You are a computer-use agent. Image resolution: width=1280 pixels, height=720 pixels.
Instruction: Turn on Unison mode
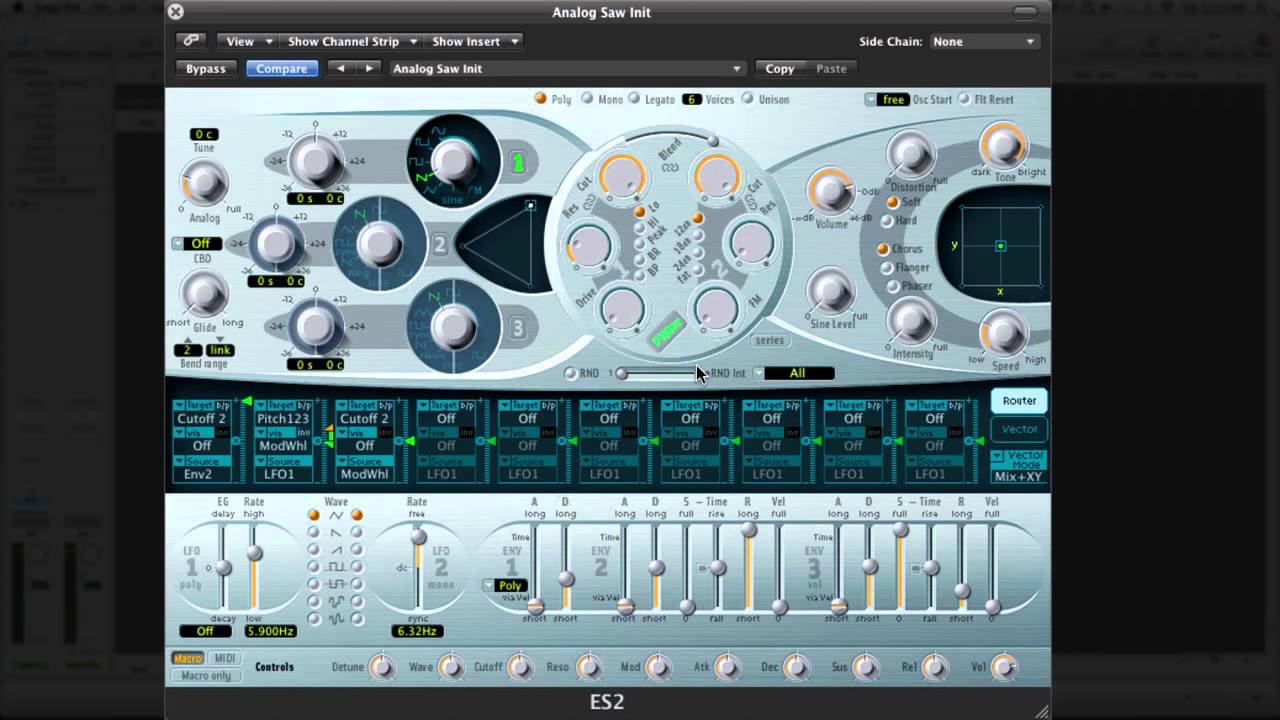[x=747, y=99]
